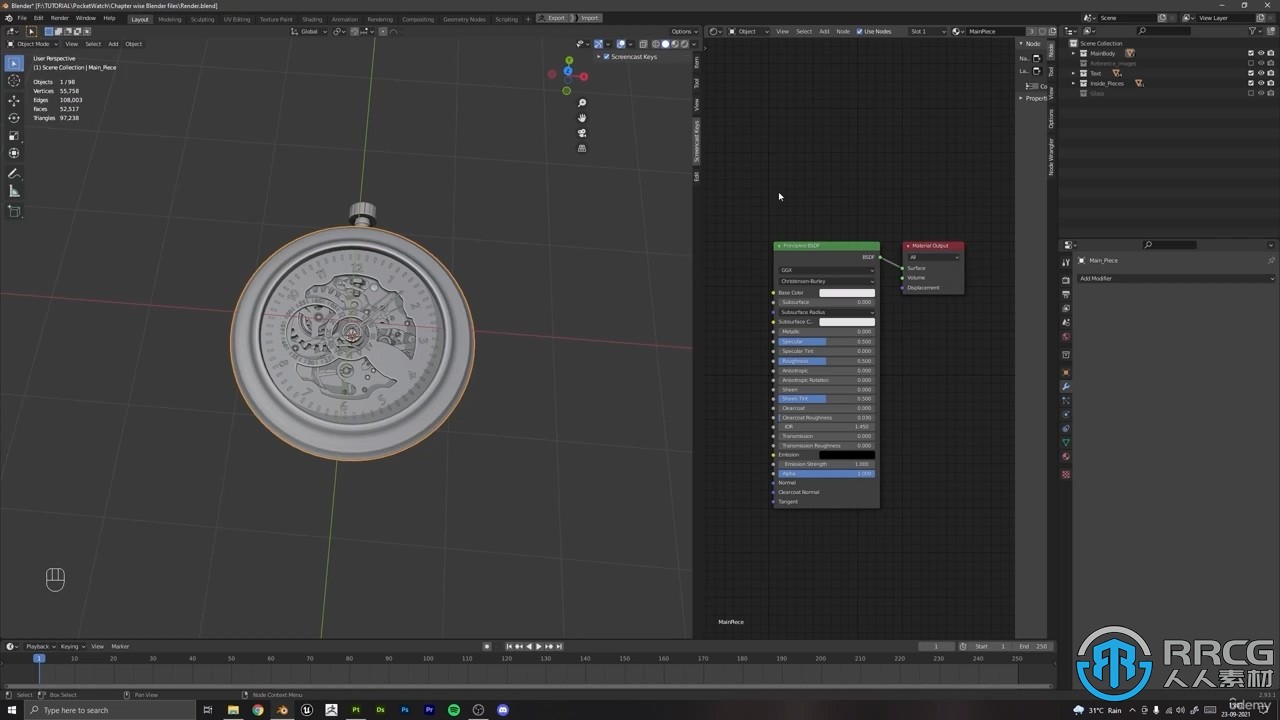
Task: Toggle the Screencast Keys checkbox
Action: point(606,57)
